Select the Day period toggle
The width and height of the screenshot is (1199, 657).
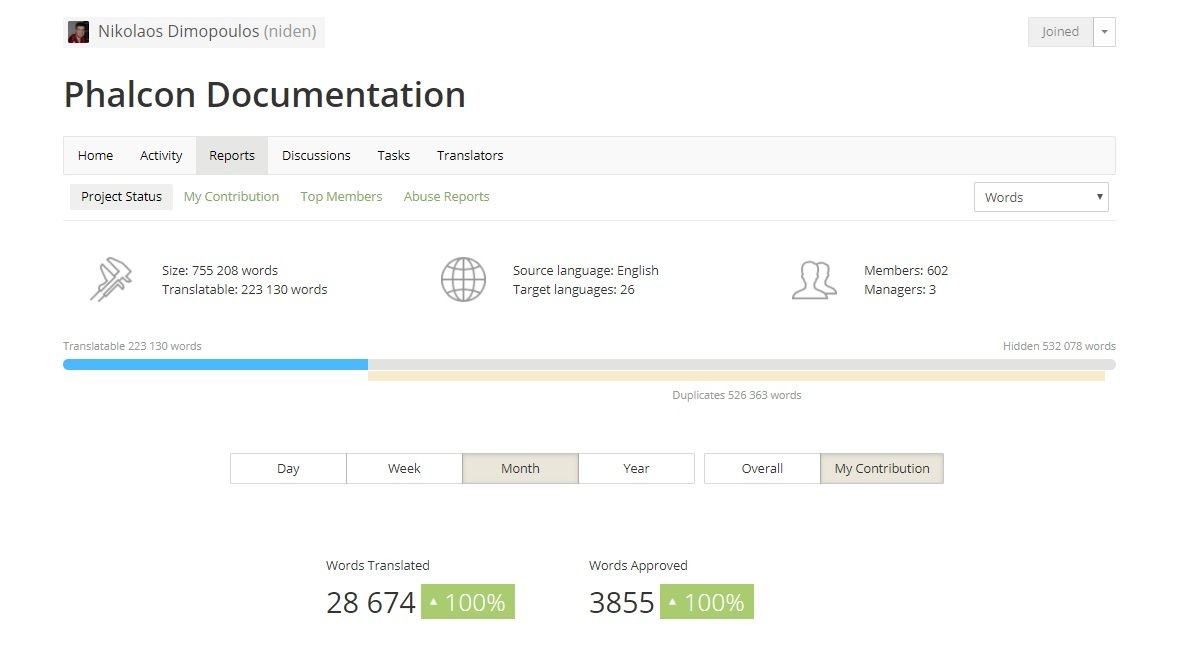point(288,469)
